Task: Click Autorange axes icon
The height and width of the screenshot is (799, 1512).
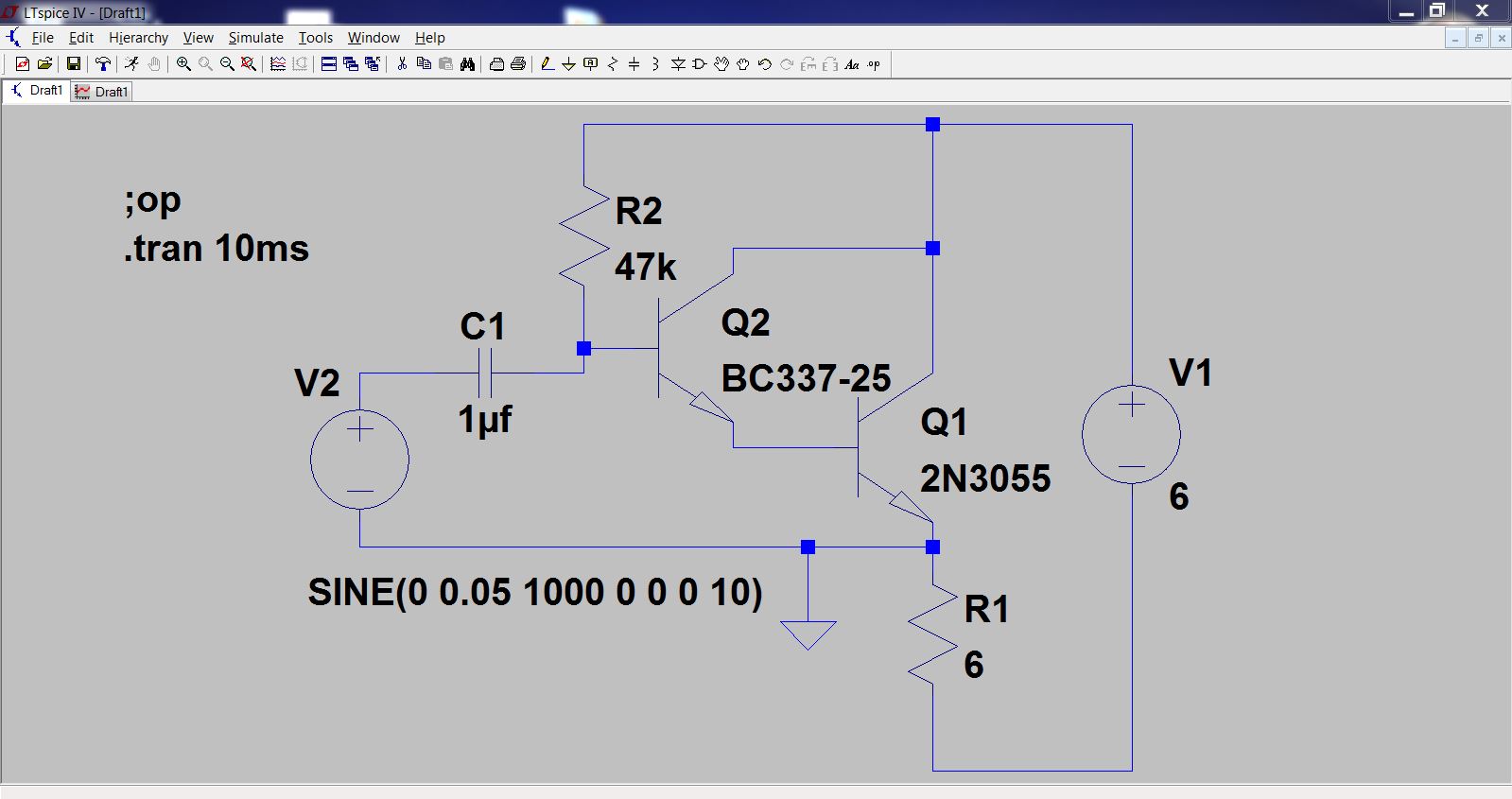Action: point(300,64)
